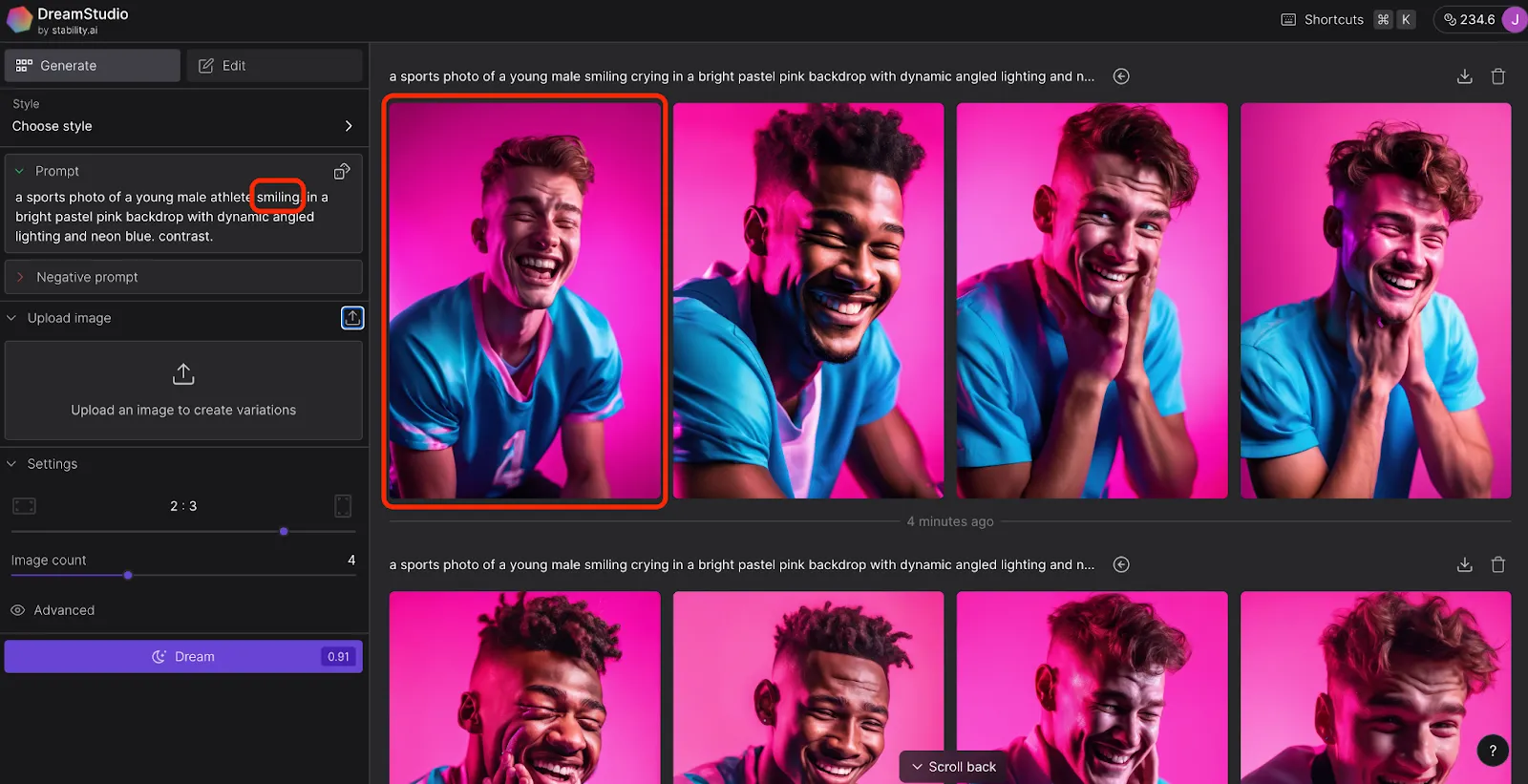Delete the first generation batch

click(x=1498, y=76)
